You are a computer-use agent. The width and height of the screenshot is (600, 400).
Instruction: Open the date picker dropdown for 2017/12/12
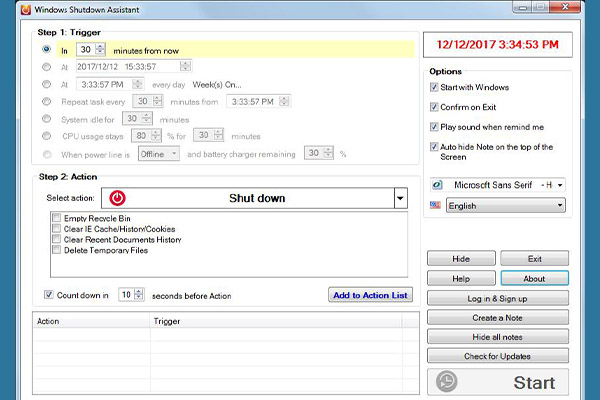coord(186,66)
